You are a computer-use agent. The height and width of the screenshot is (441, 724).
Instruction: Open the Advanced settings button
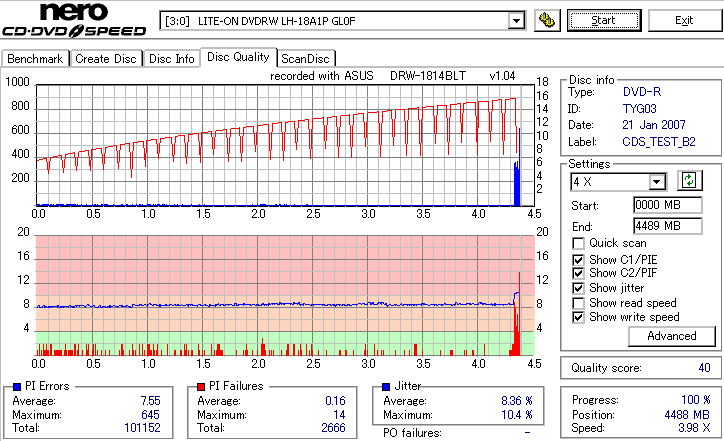tap(671, 336)
